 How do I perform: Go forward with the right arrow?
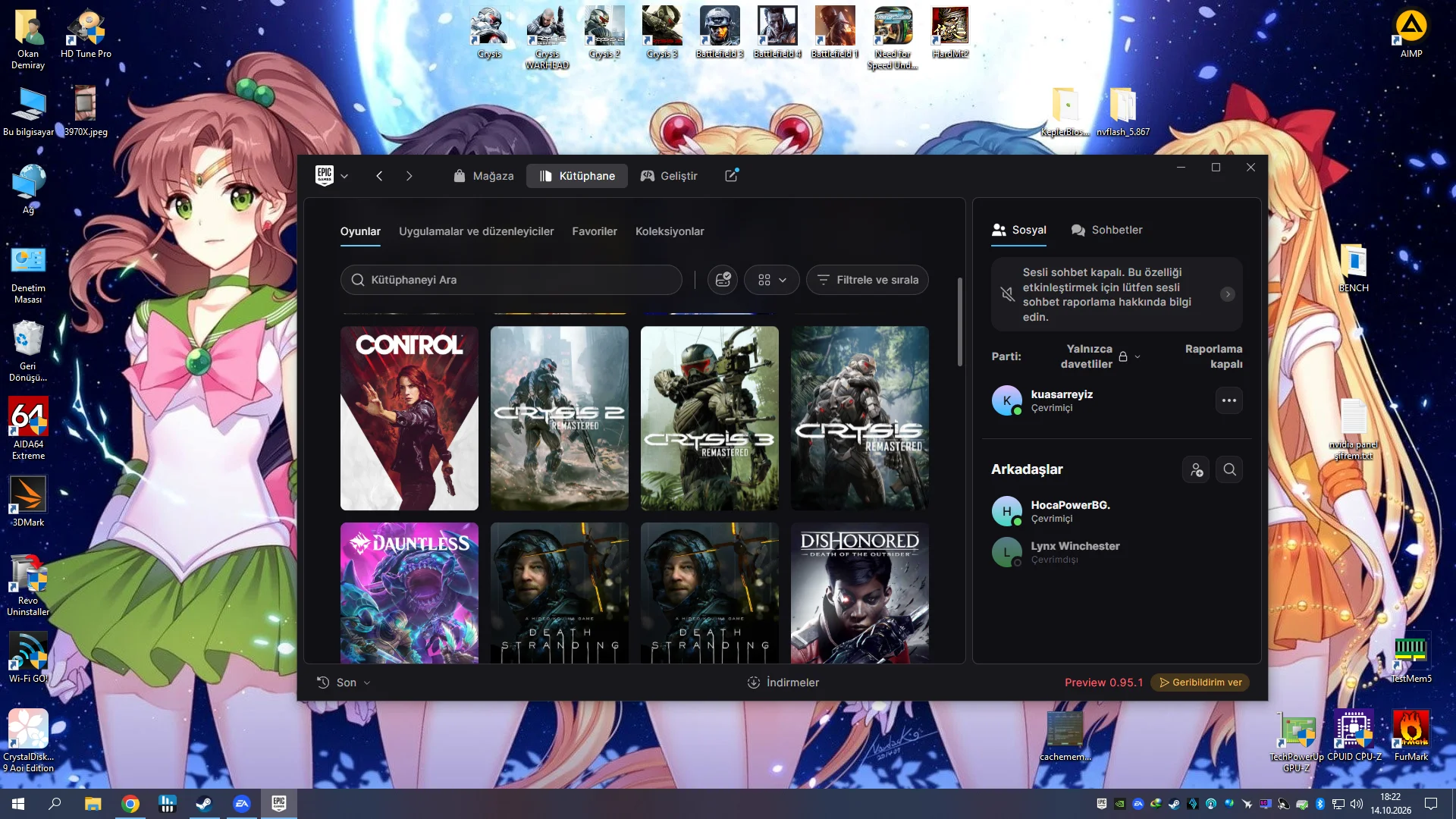tap(409, 176)
